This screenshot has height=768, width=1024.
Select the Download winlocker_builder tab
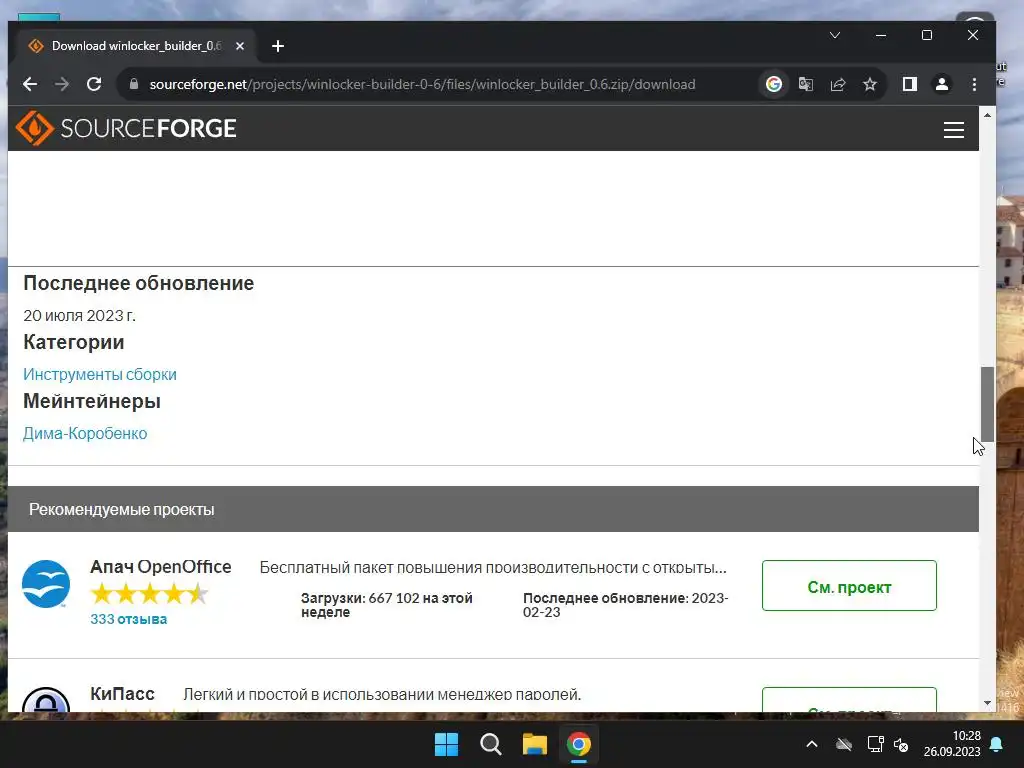(134, 46)
